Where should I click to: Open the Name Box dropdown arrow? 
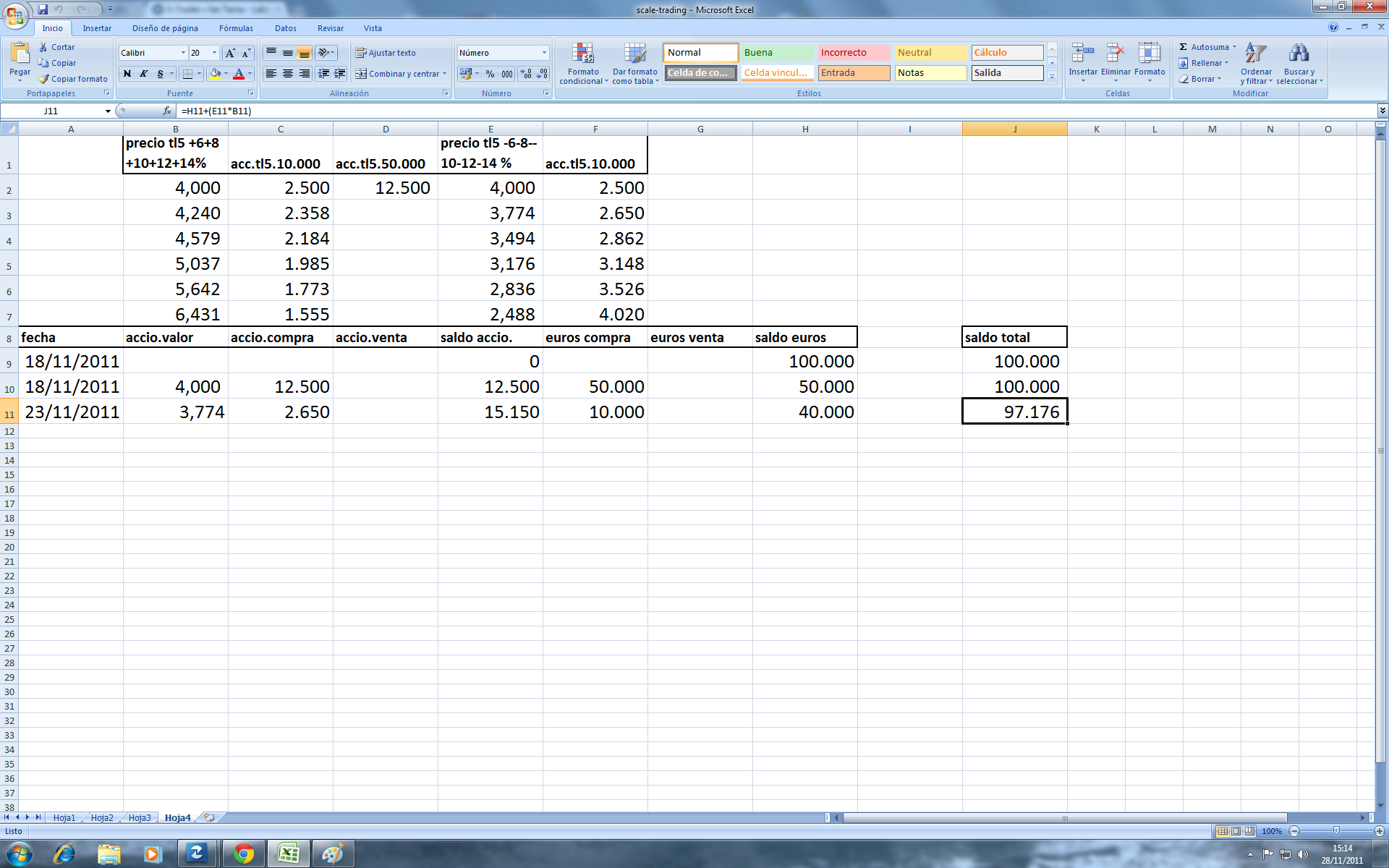[108, 111]
